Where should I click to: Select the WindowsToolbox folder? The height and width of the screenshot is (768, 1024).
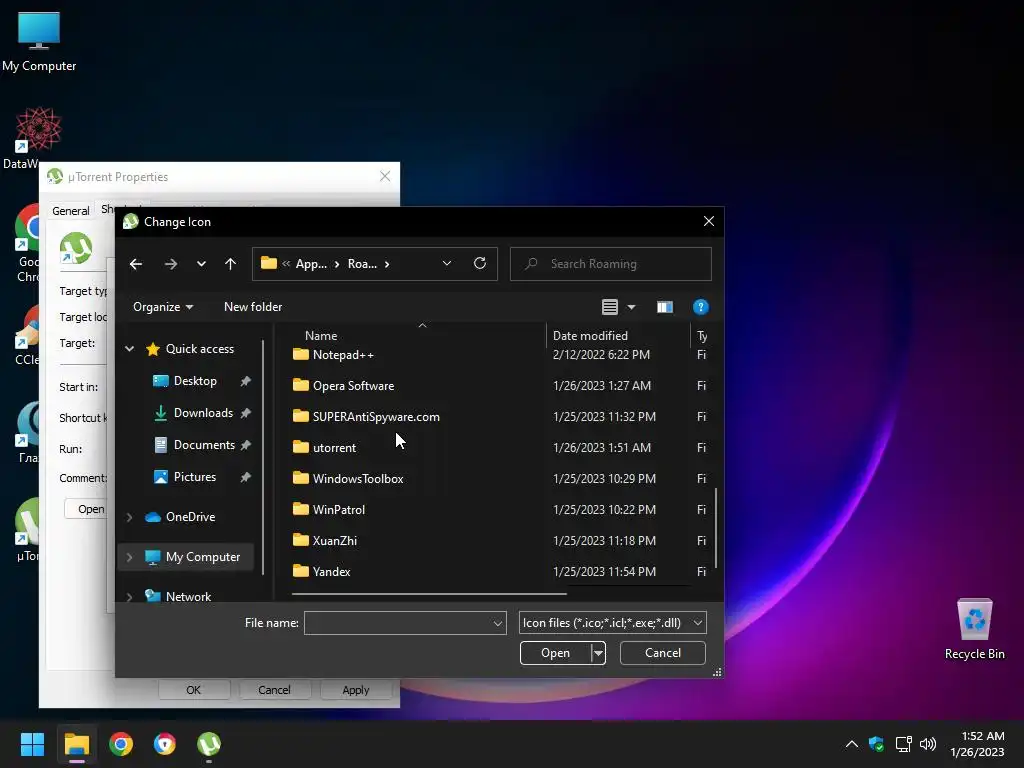point(358,479)
